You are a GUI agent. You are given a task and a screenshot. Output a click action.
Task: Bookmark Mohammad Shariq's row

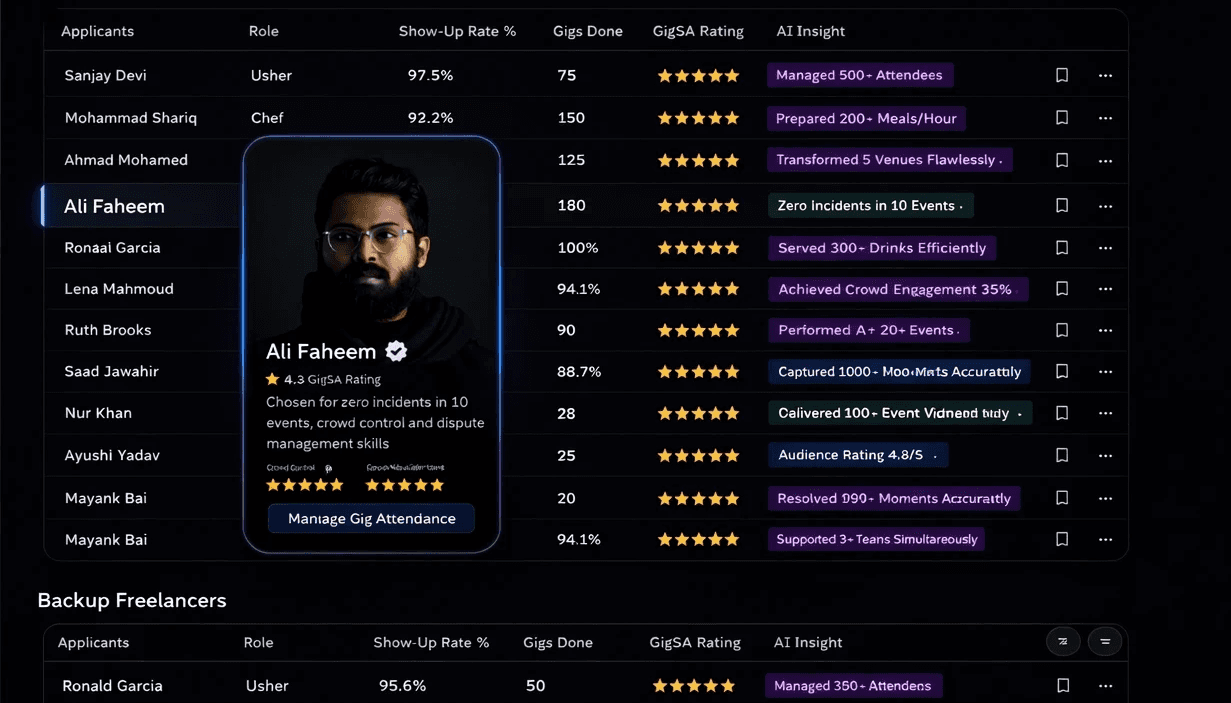click(x=1062, y=118)
